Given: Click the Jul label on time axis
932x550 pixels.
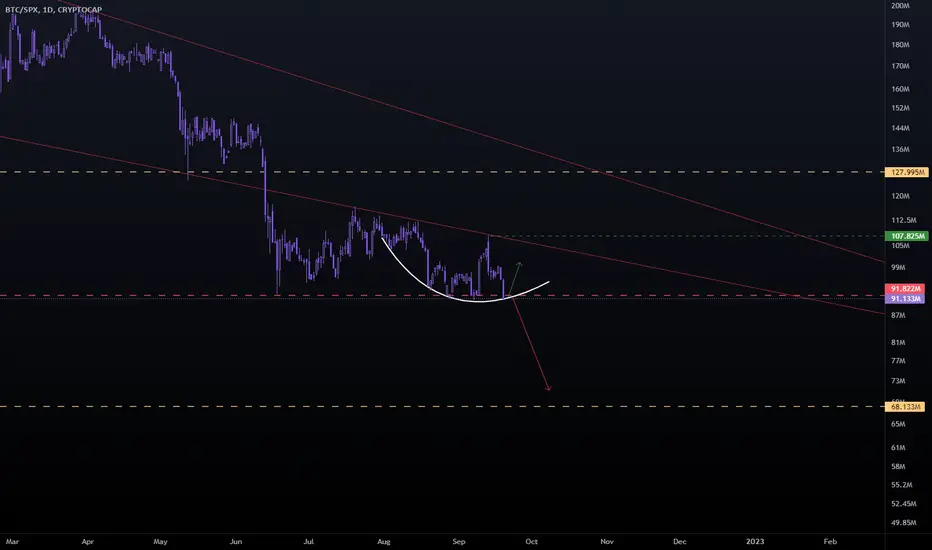Looking at the screenshot, I should 308,542.
